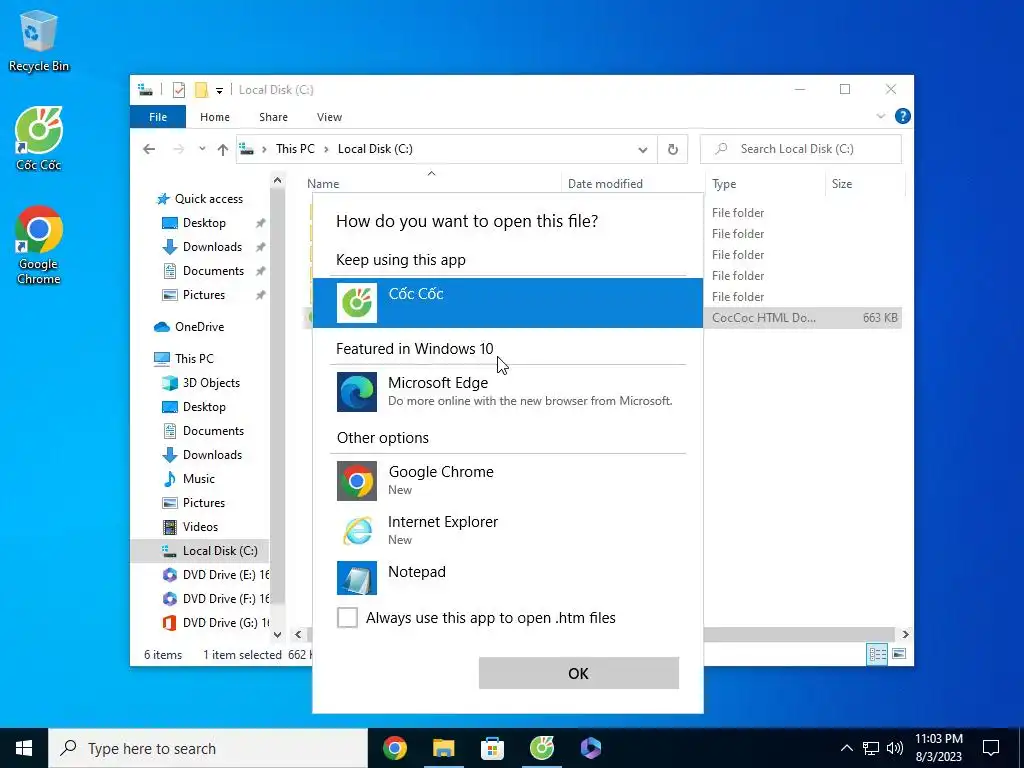The width and height of the screenshot is (1024, 768).
Task: Switch to the Home ribbon tab
Action: [x=215, y=117]
